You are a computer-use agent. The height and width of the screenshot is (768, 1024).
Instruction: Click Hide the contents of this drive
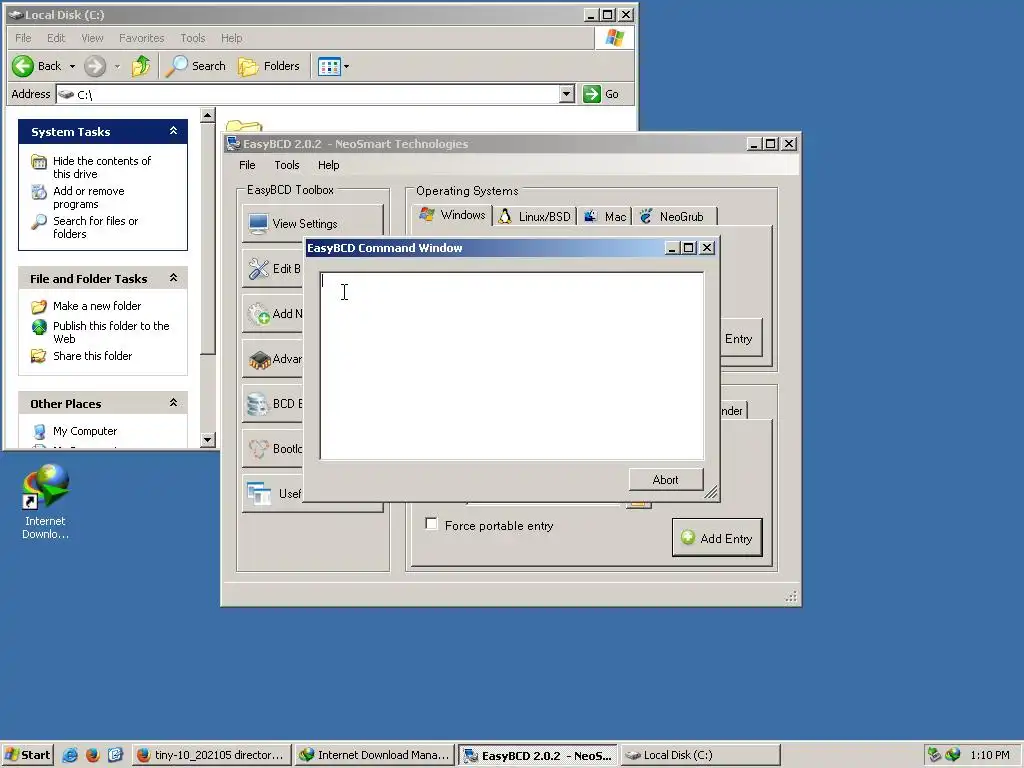tap(102, 167)
